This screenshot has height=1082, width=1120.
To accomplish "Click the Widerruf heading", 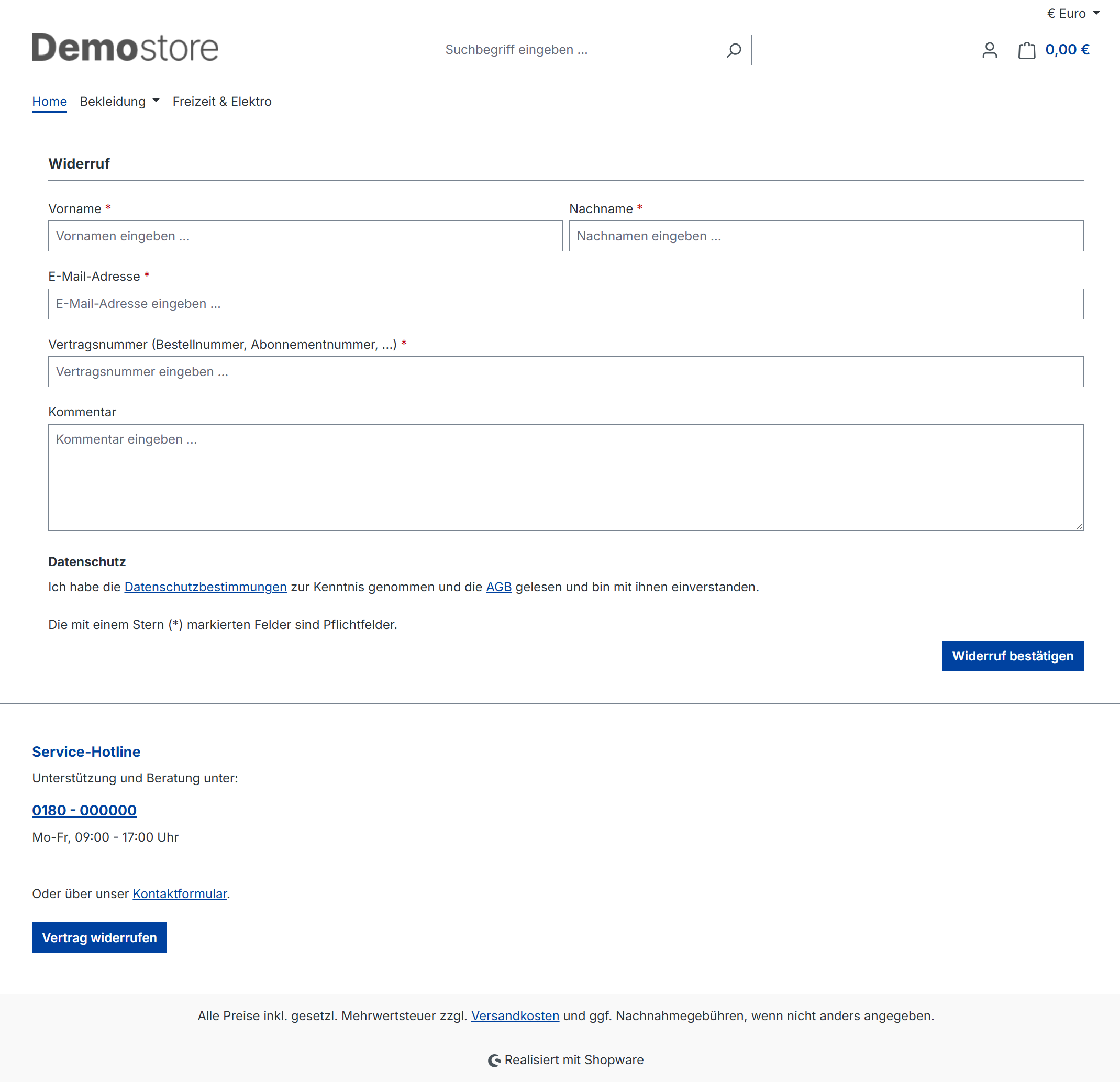I will pos(79,163).
